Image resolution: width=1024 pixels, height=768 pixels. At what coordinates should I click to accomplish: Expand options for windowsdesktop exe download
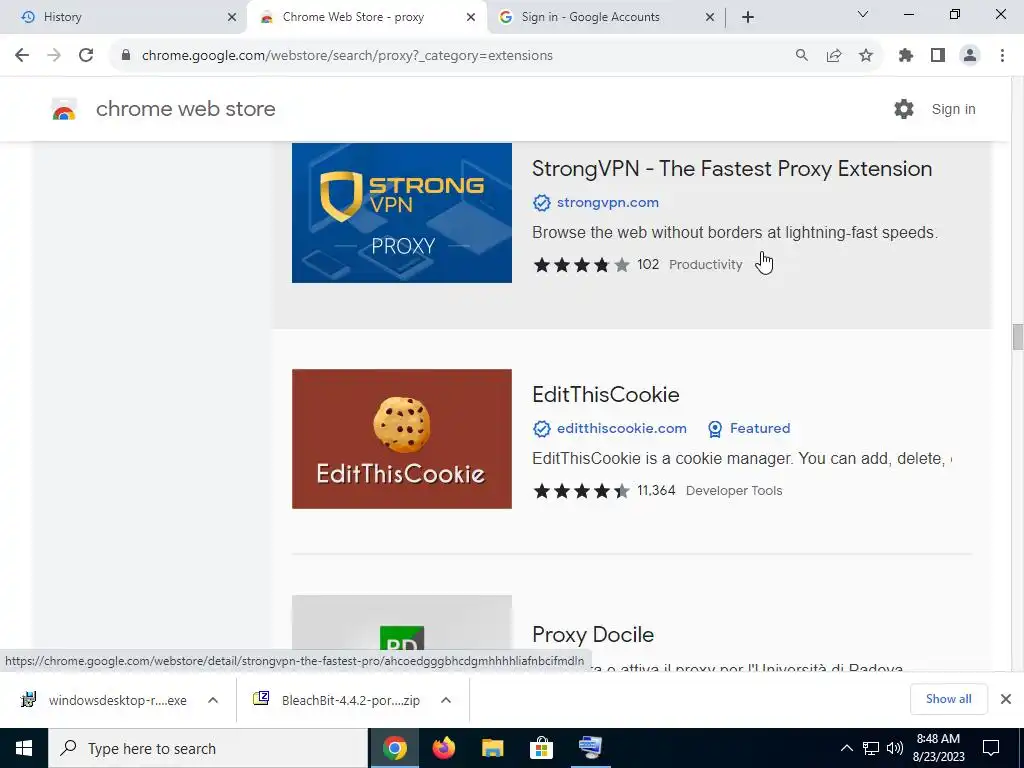(213, 700)
